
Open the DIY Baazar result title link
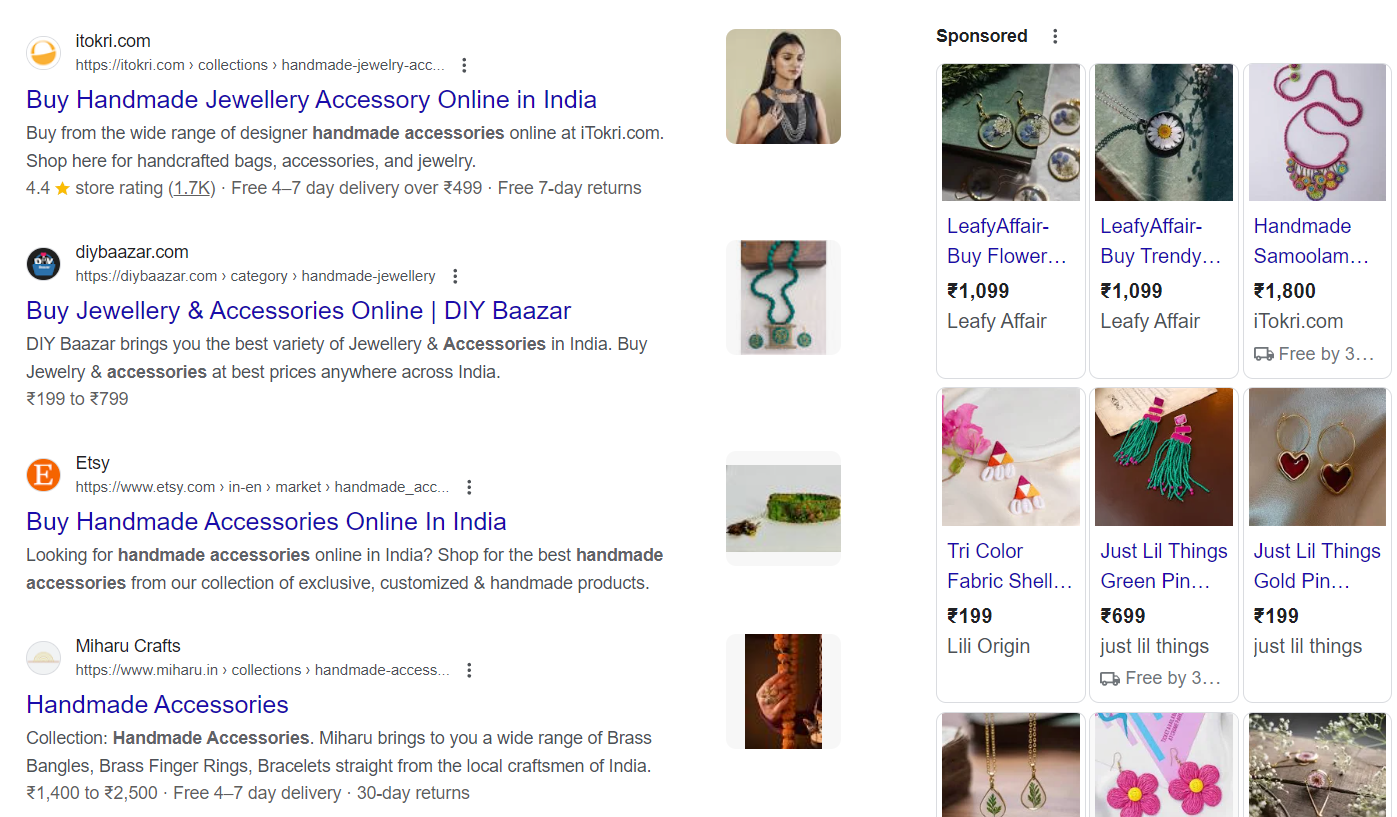(298, 310)
